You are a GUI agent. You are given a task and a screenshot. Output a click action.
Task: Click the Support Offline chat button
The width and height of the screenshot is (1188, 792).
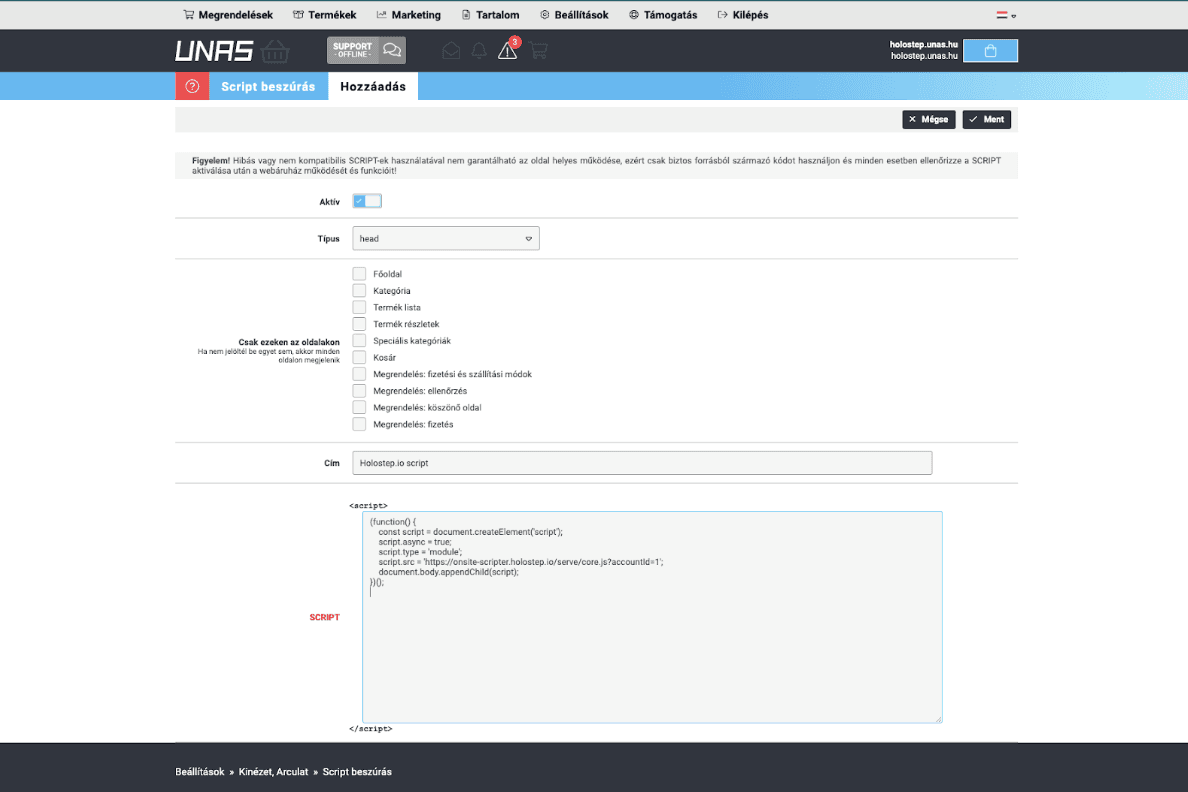(366, 51)
